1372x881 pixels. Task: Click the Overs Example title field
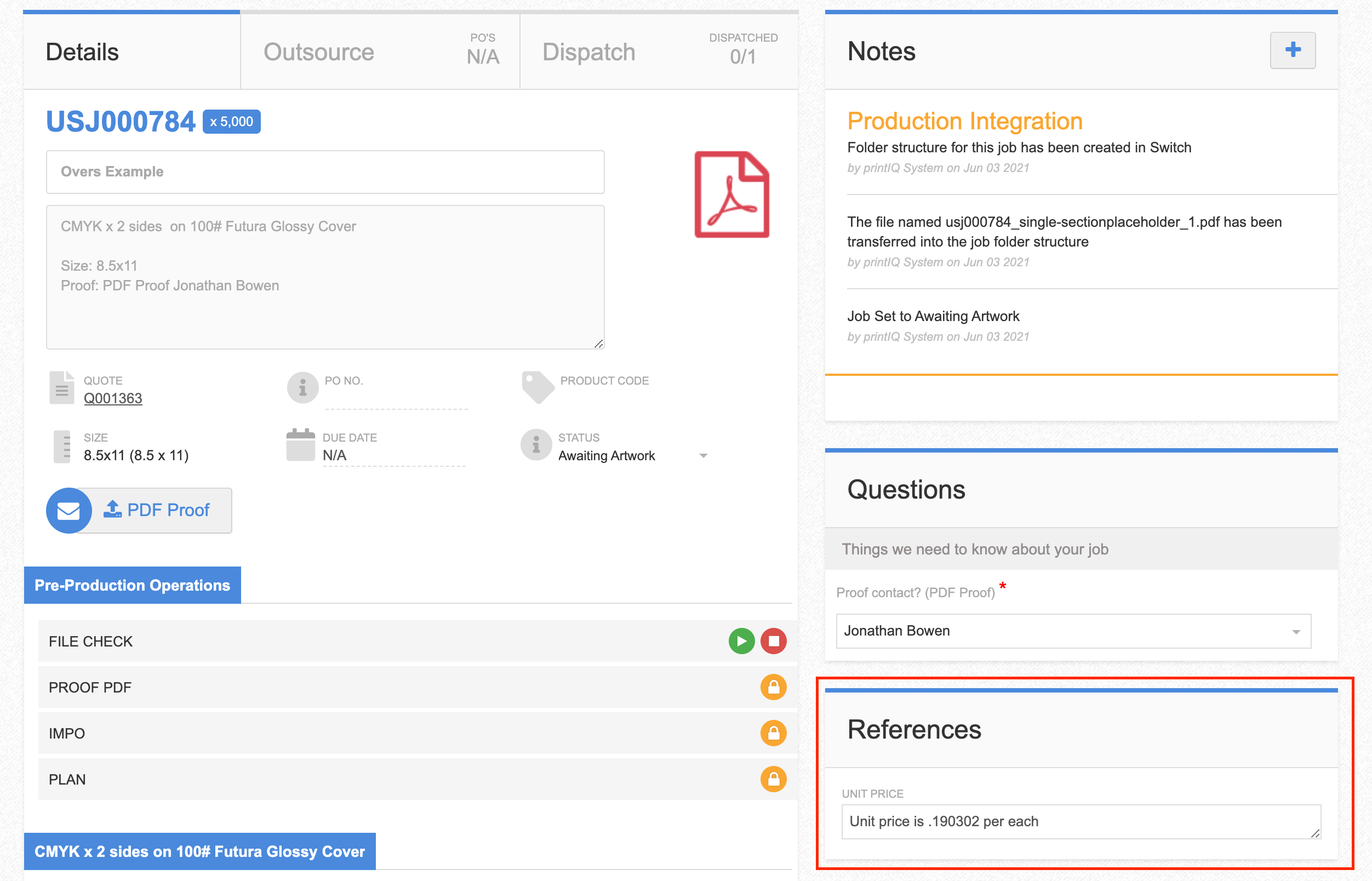pyautogui.click(x=325, y=171)
